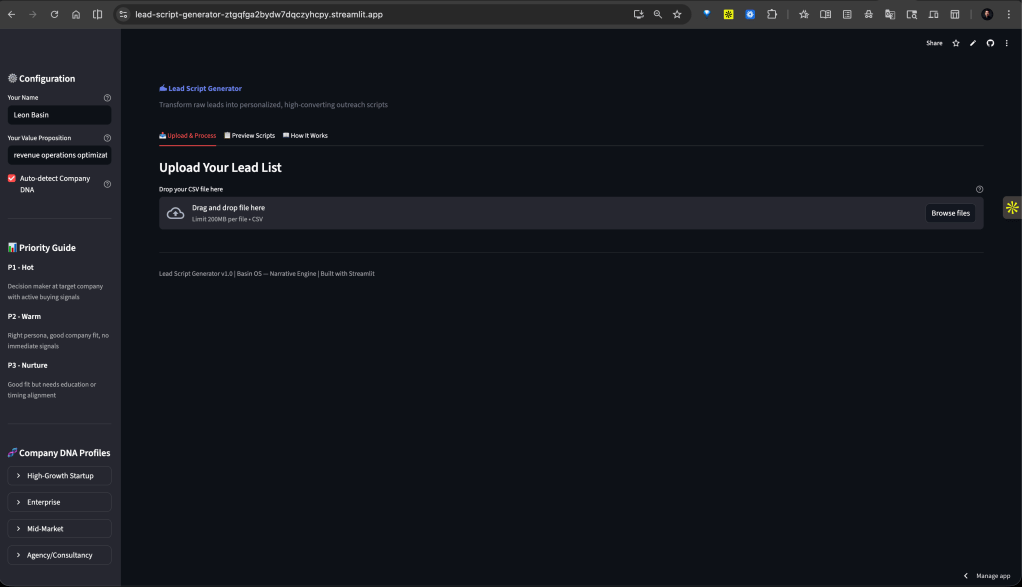Reload the page with the browser refresh icon
Image resolution: width=1022 pixels, height=587 pixels.
[x=54, y=15]
